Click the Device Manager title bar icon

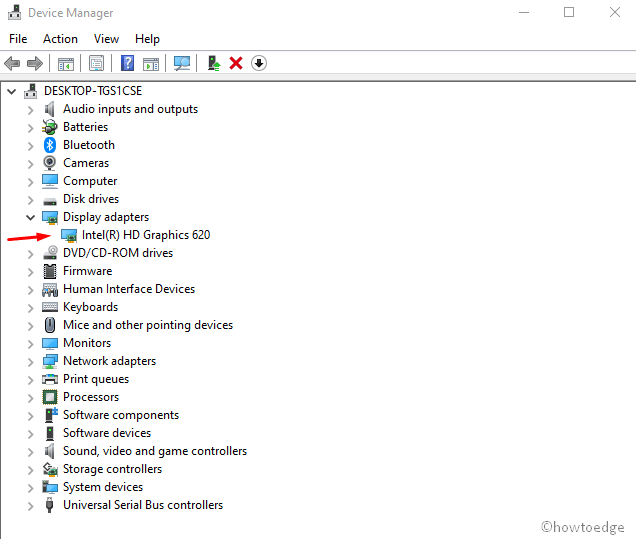pos(15,13)
